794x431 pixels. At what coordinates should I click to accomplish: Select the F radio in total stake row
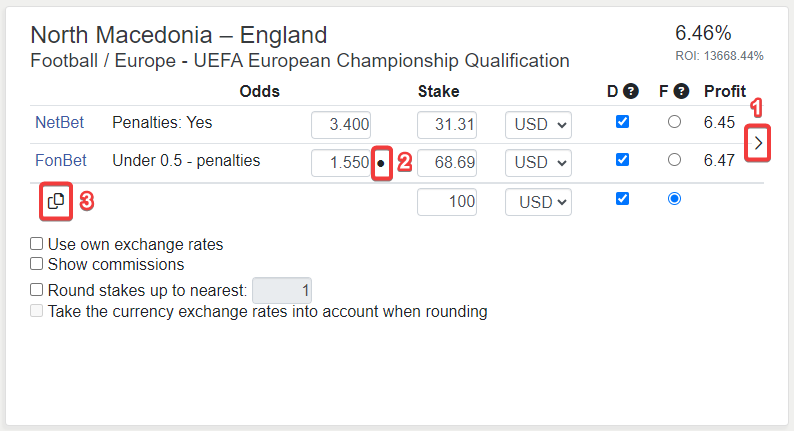pyautogui.click(x=674, y=199)
